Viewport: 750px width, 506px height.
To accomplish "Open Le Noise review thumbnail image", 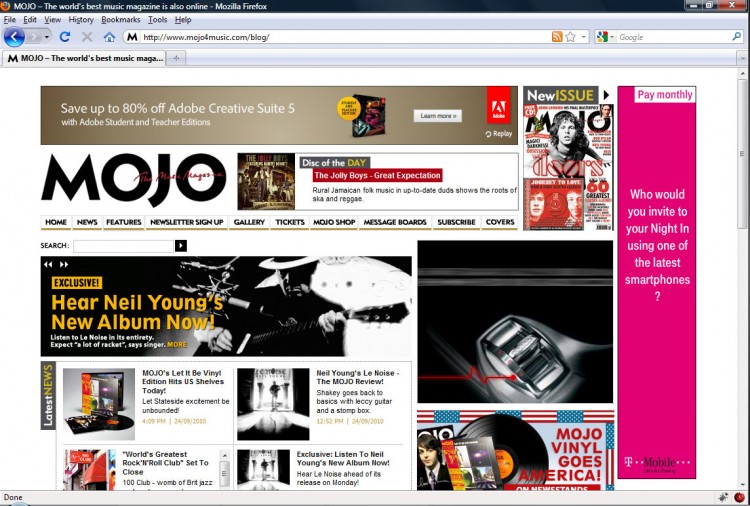I will [273, 404].
